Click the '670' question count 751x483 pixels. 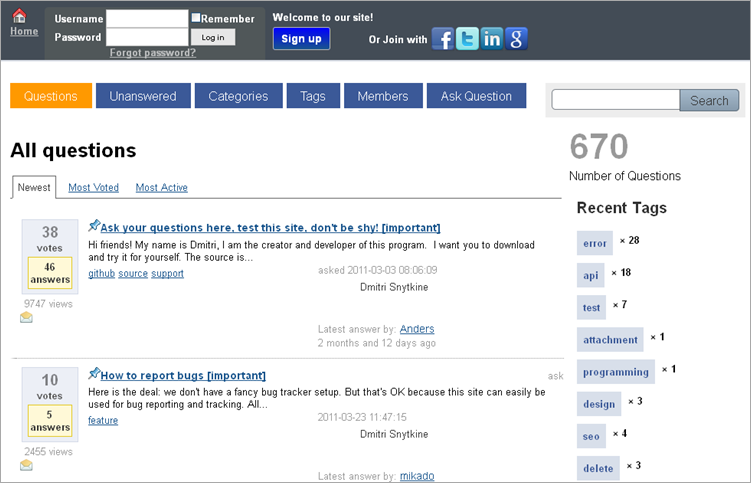pos(599,146)
